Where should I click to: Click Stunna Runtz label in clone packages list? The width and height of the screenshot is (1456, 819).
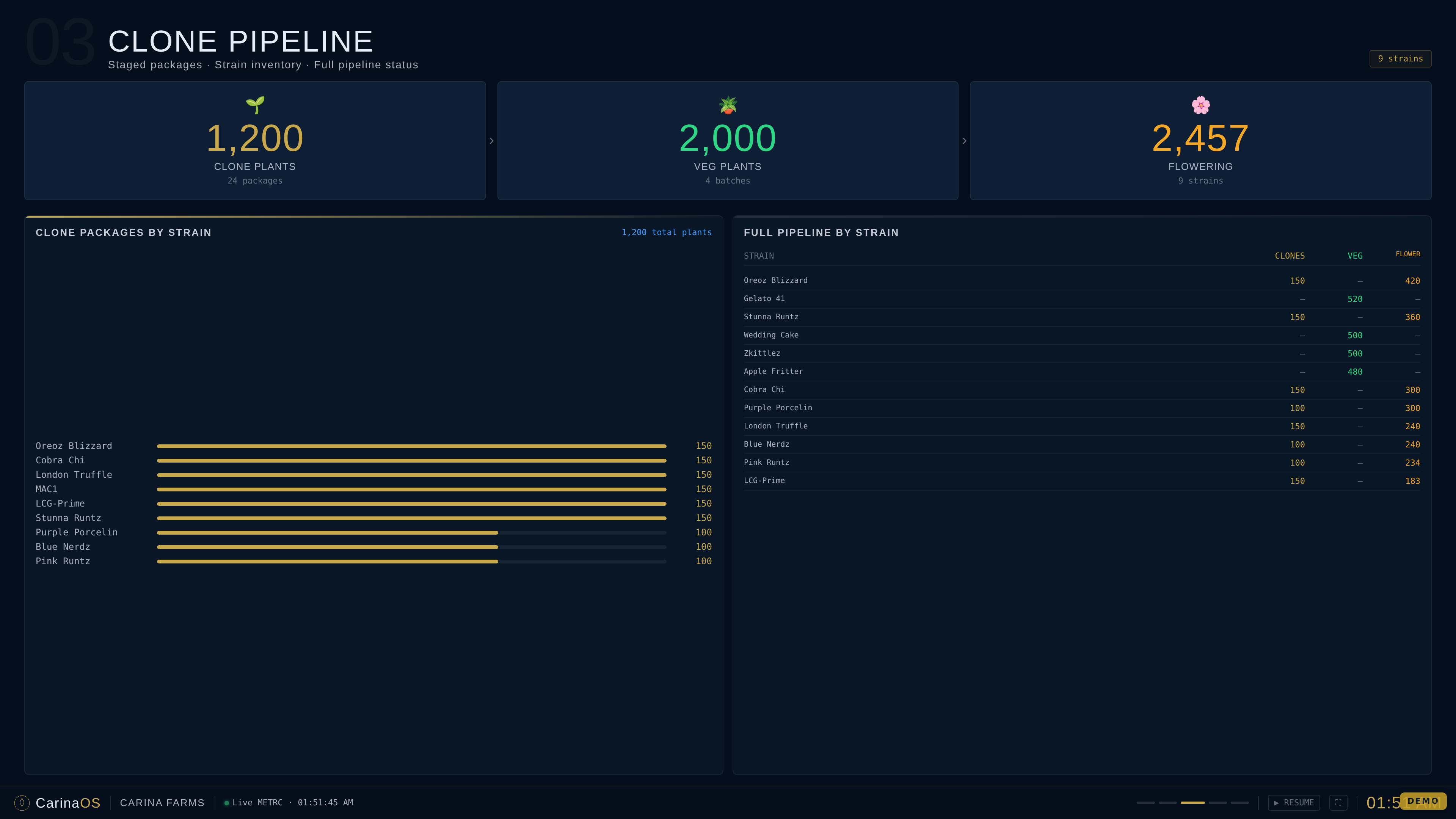(x=68, y=518)
